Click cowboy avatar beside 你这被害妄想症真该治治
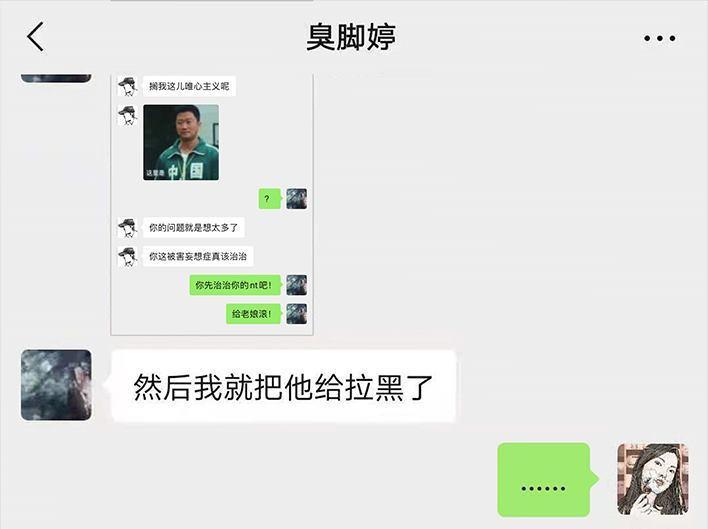 [128, 256]
